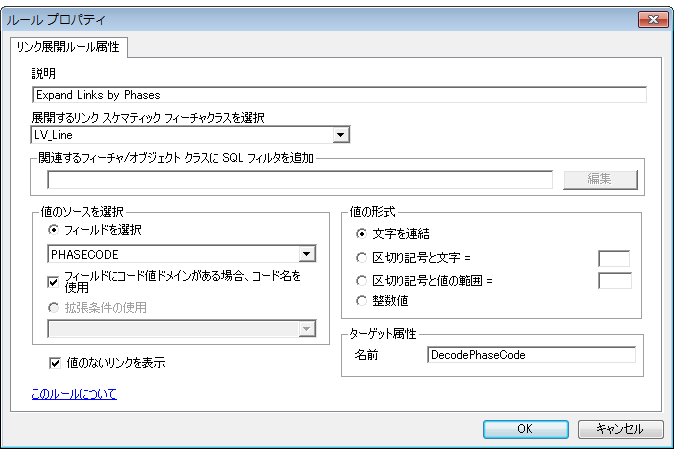674x458 pixels.
Task: Select the 拡張条件の使用 radio button
Action: point(53,308)
